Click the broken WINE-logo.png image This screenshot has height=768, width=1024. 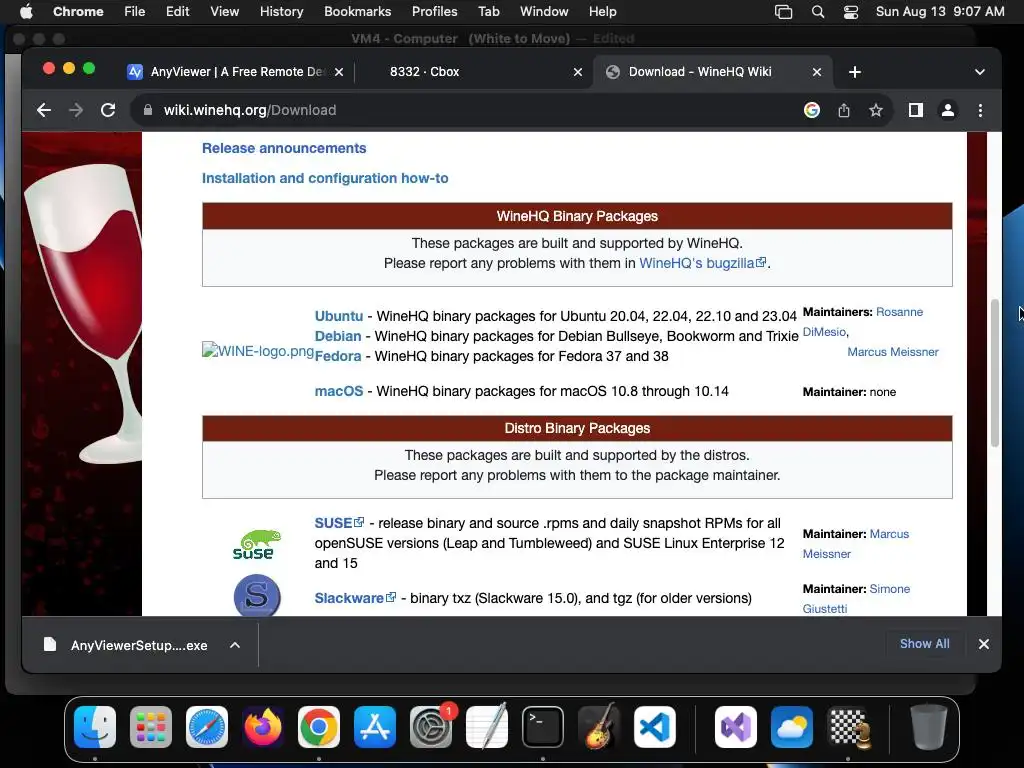(258, 351)
